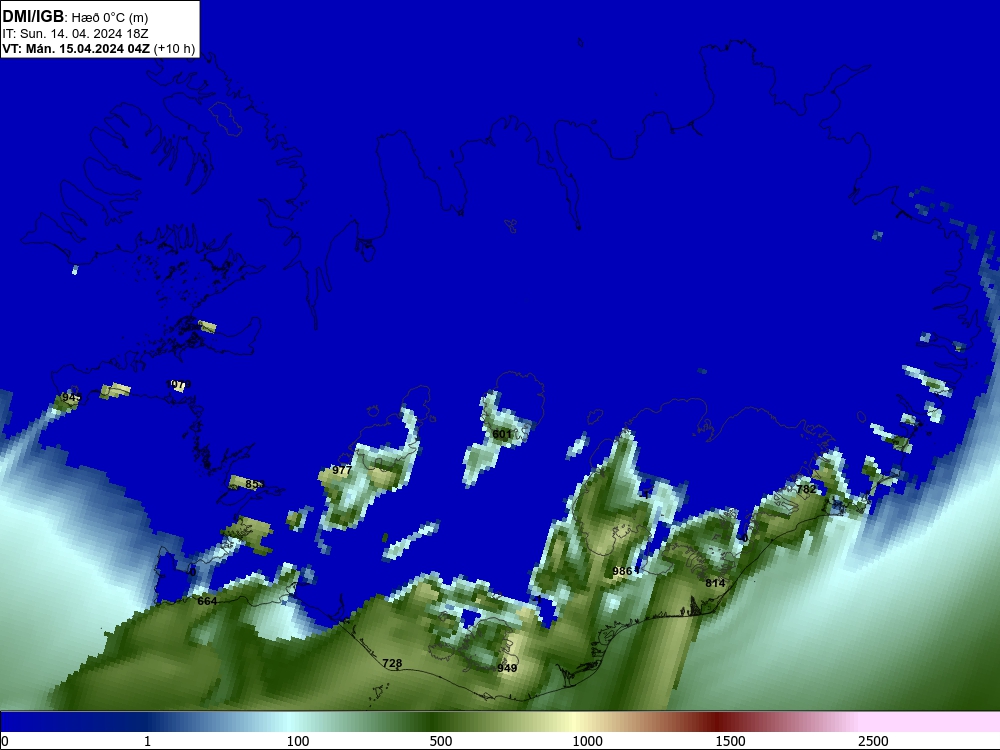Click the 814 height value on the map
Viewport: 1000px width, 750px height.
[715, 583]
